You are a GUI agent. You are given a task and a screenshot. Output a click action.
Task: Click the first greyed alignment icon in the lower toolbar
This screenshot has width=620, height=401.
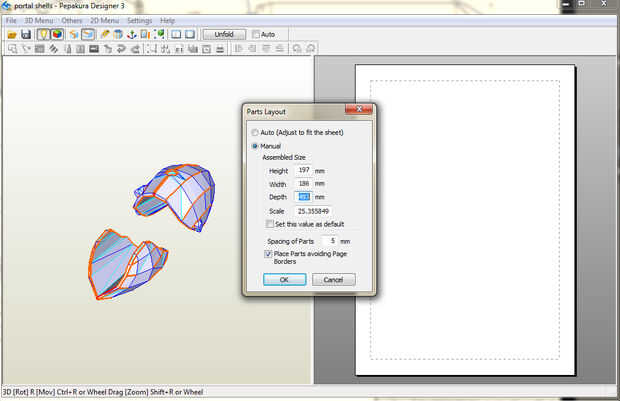(238, 49)
